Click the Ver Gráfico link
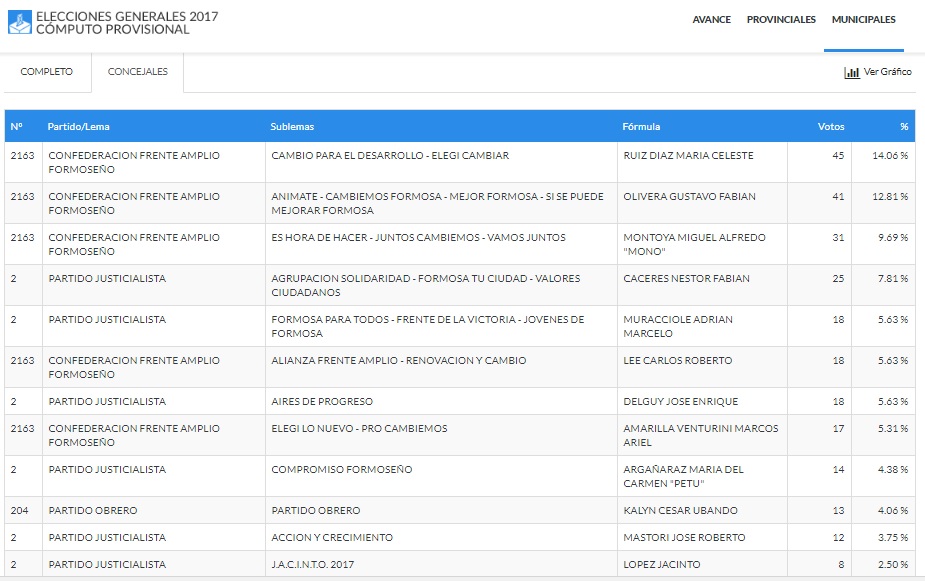 click(887, 72)
